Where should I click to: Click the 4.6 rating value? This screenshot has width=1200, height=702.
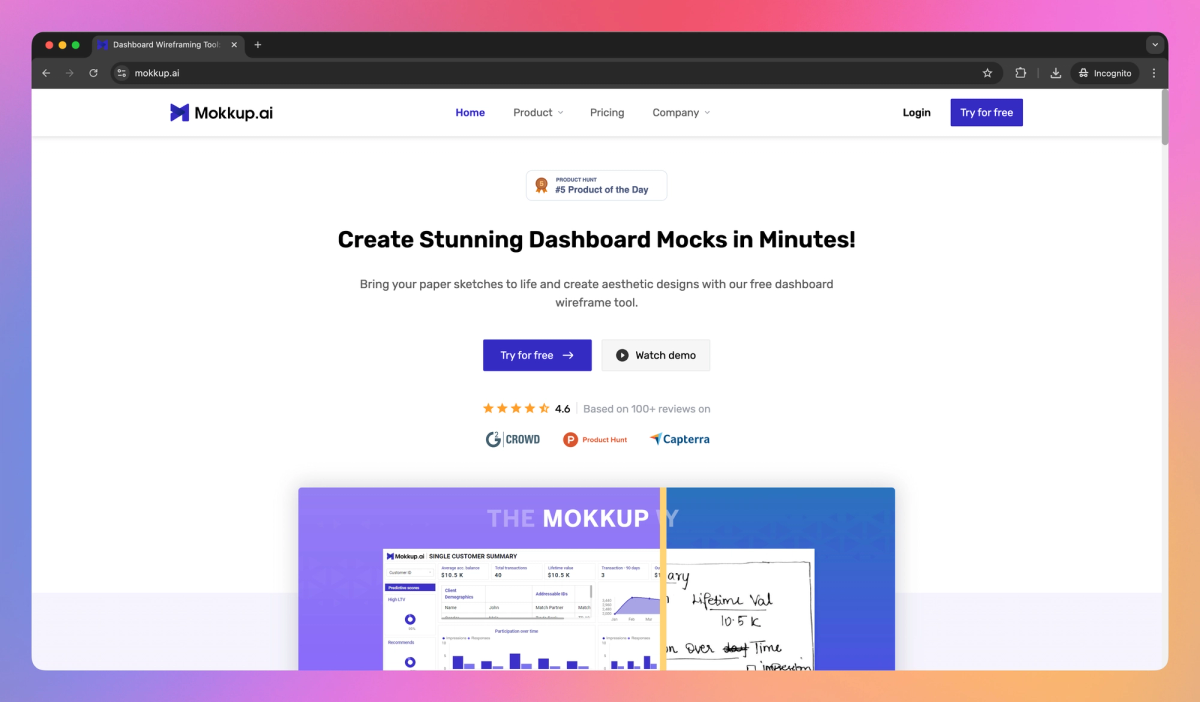tap(562, 409)
